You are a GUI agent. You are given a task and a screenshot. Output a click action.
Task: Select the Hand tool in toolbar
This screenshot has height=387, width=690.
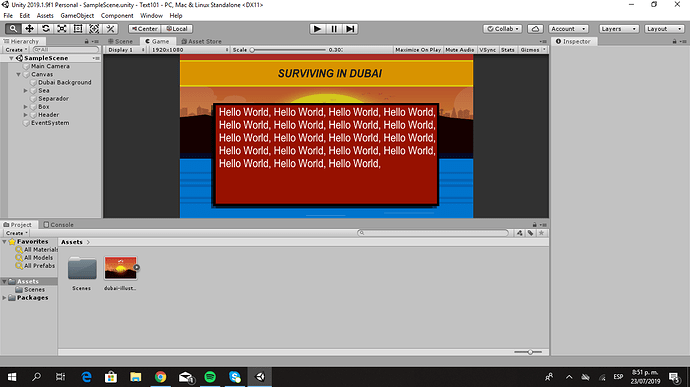(x=13, y=29)
